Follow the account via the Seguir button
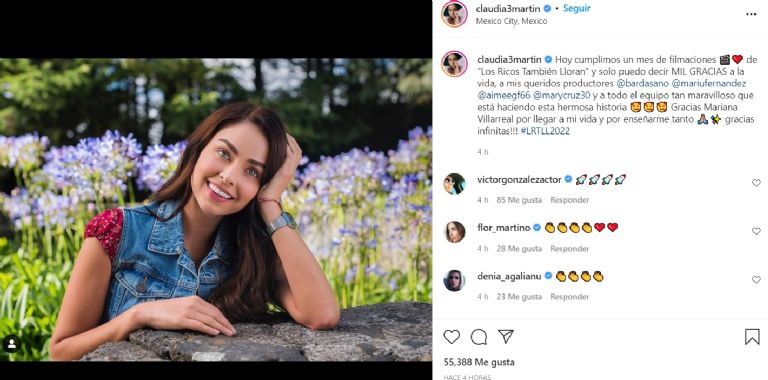 576,8
